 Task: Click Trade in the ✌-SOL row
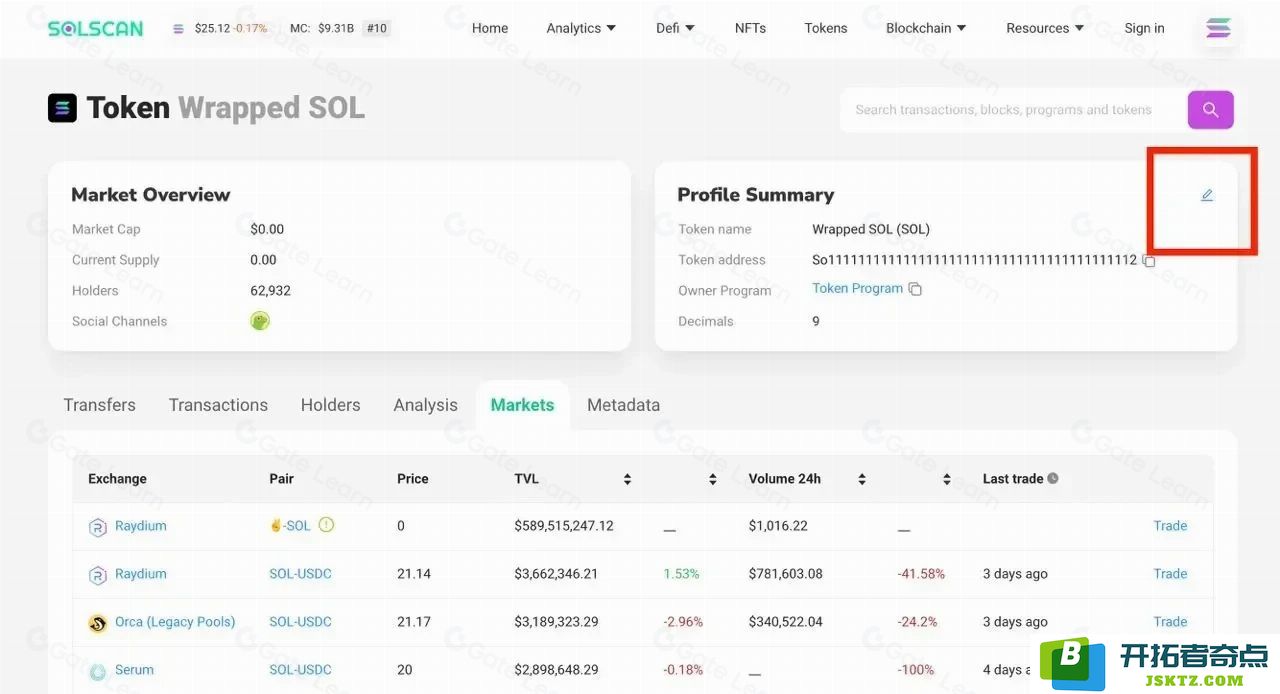click(1170, 526)
